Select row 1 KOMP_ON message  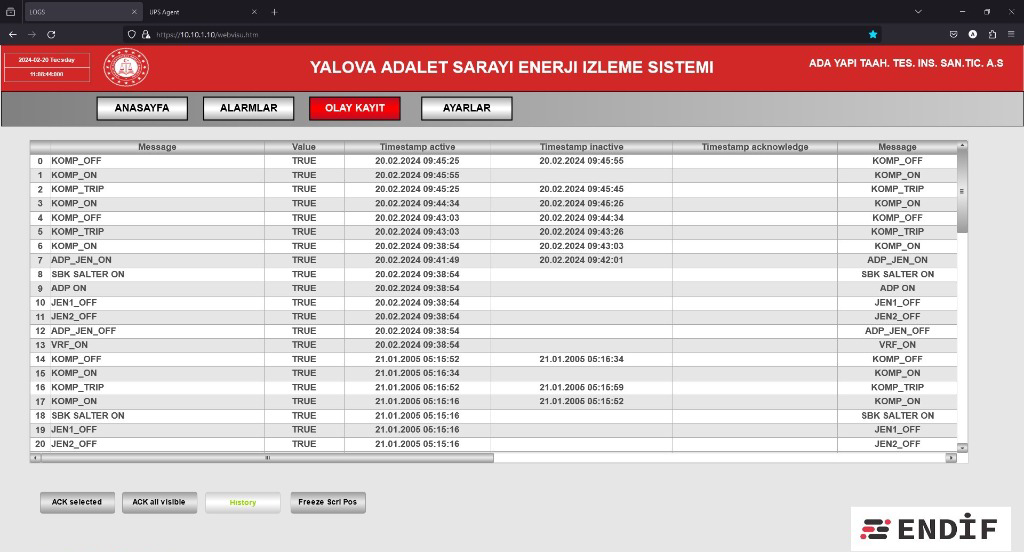(74, 175)
